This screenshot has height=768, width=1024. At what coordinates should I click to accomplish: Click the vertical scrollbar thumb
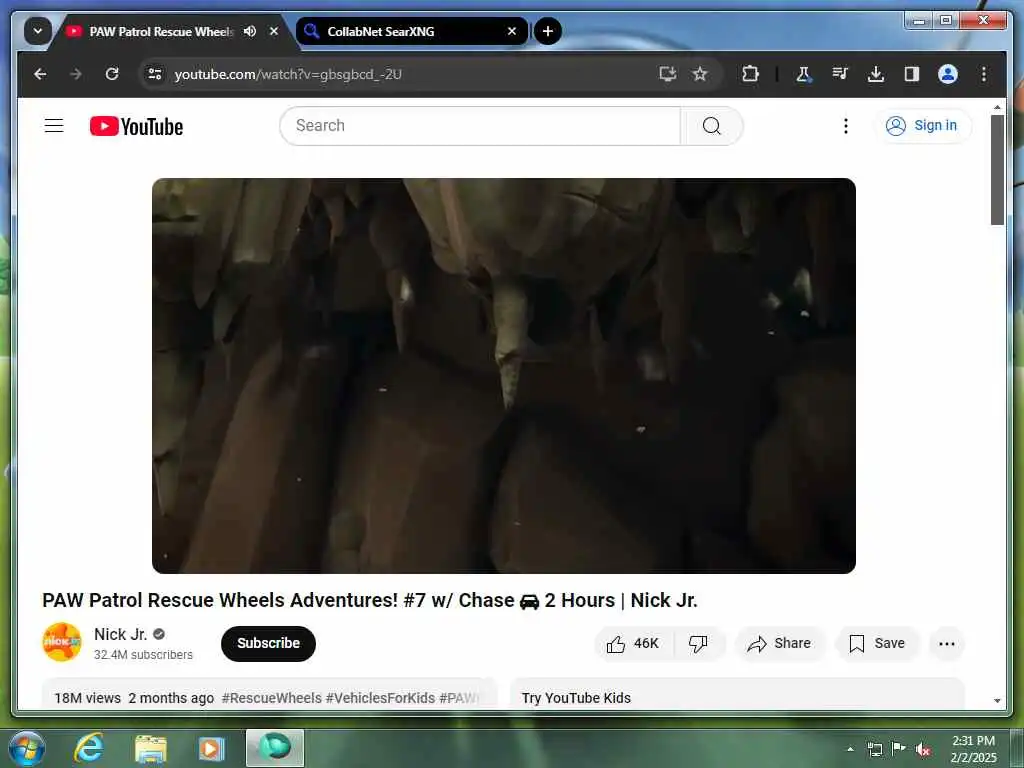pos(997,170)
